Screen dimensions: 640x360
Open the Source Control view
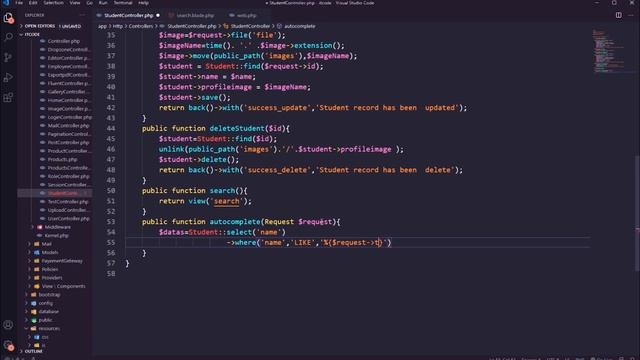pyautogui.click(x=8, y=57)
